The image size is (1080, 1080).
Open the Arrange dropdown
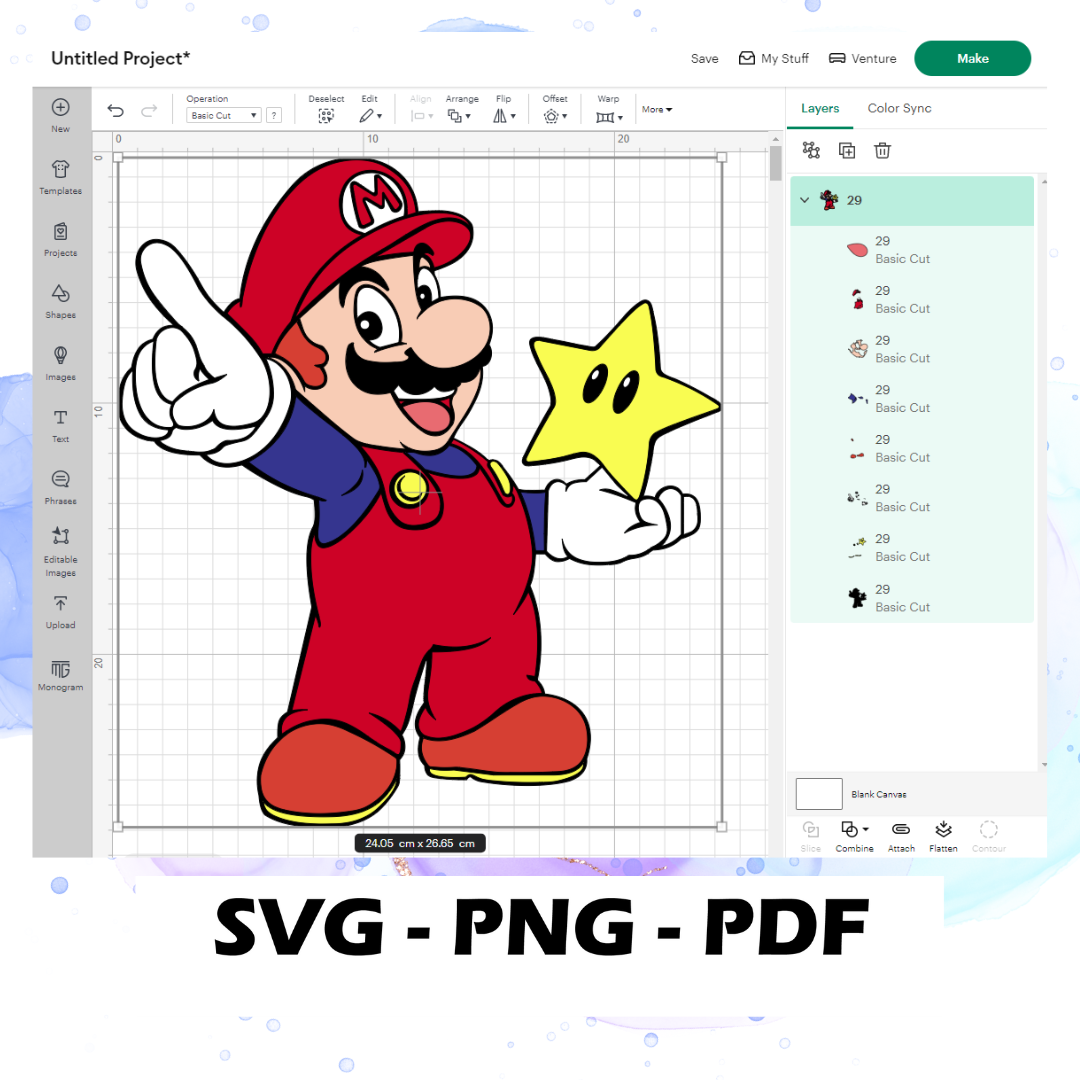tap(459, 116)
